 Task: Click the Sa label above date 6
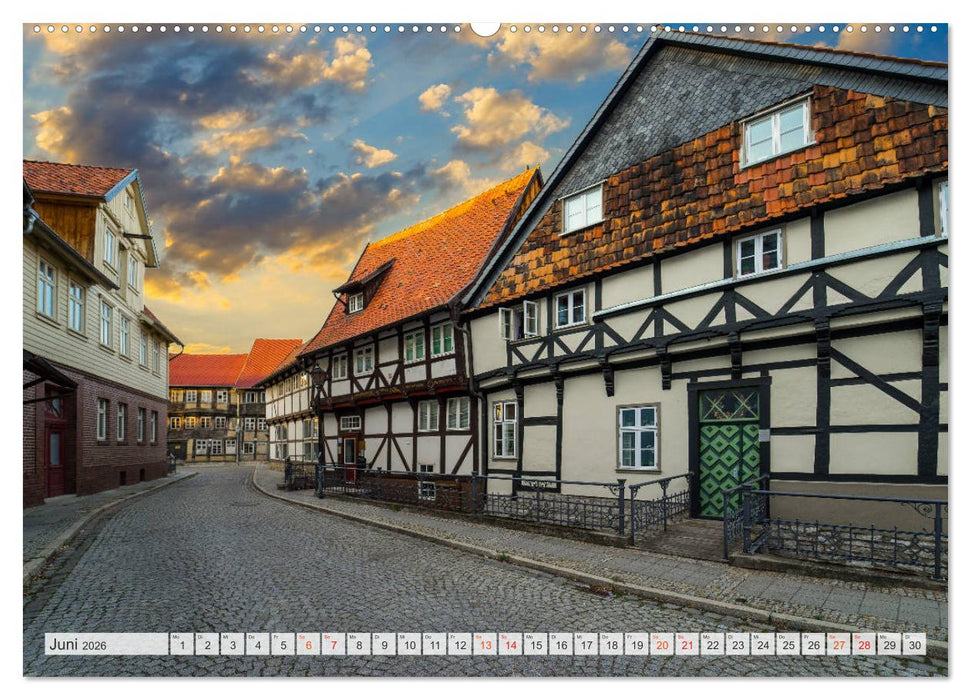point(302,635)
